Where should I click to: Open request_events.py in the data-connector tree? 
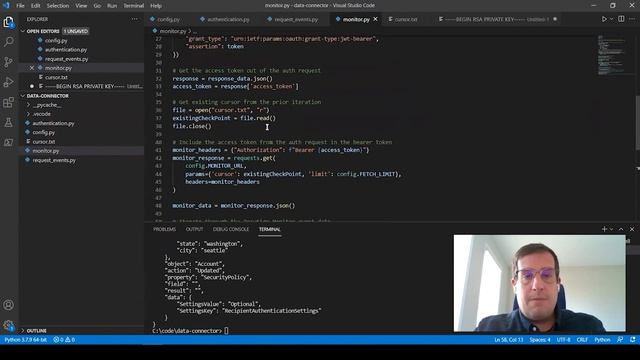(54, 160)
